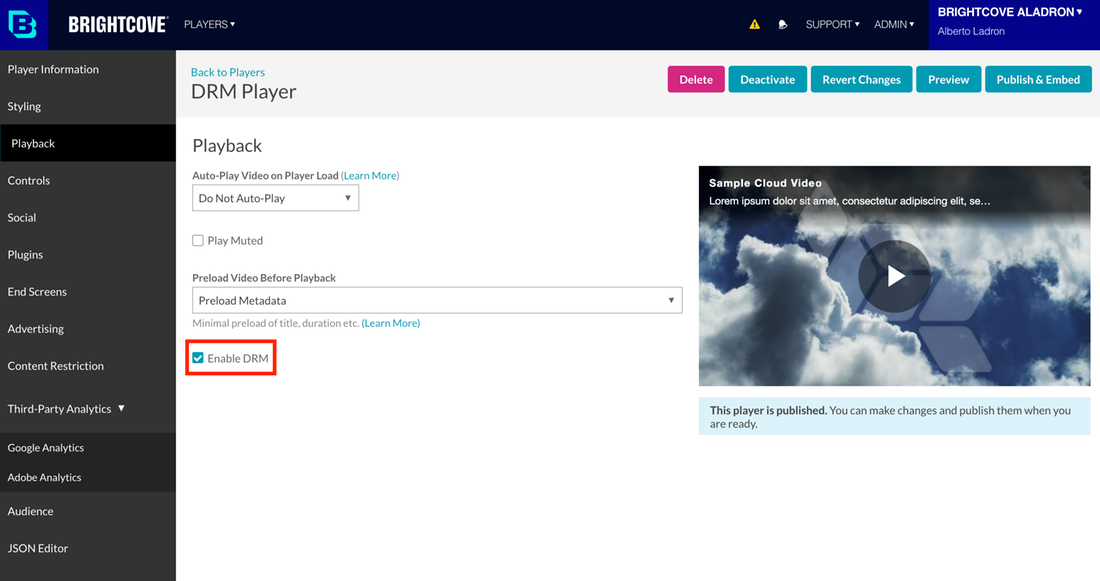The image size is (1100, 581).
Task: Follow the Back to Players link
Action: coord(228,72)
